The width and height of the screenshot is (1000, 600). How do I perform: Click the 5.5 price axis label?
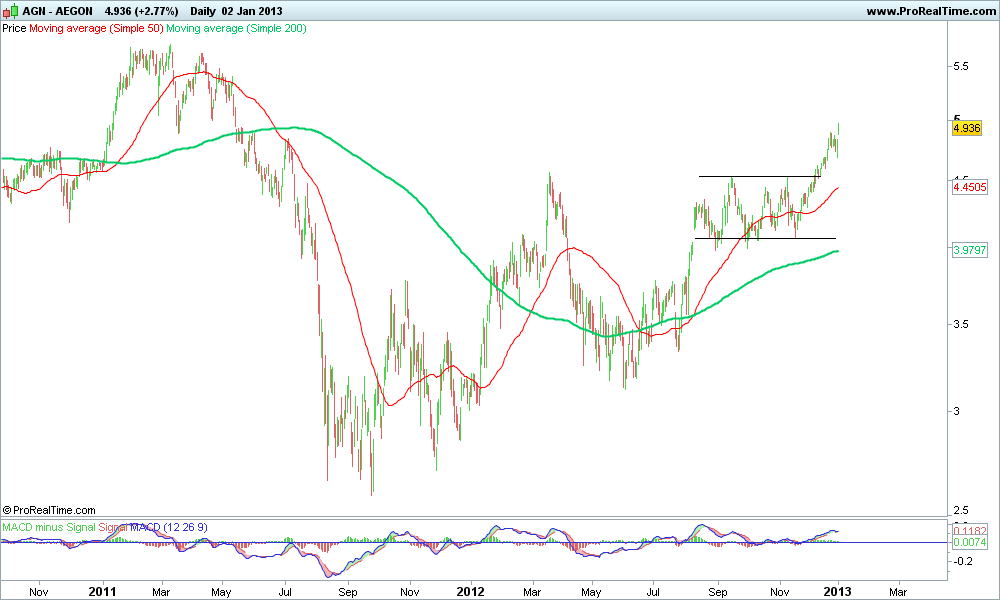(960, 66)
